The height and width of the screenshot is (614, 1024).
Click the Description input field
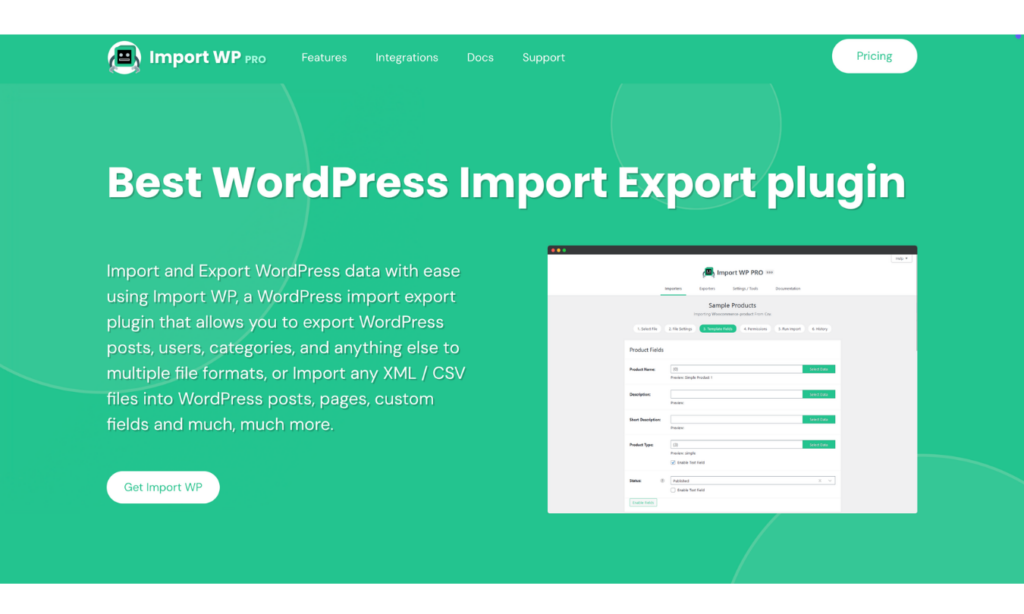click(x=736, y=395)
